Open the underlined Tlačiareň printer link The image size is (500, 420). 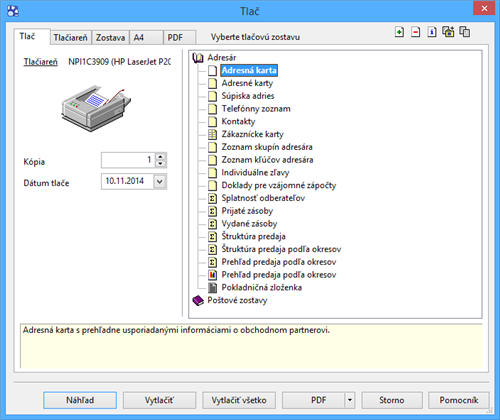pos(40,62)
